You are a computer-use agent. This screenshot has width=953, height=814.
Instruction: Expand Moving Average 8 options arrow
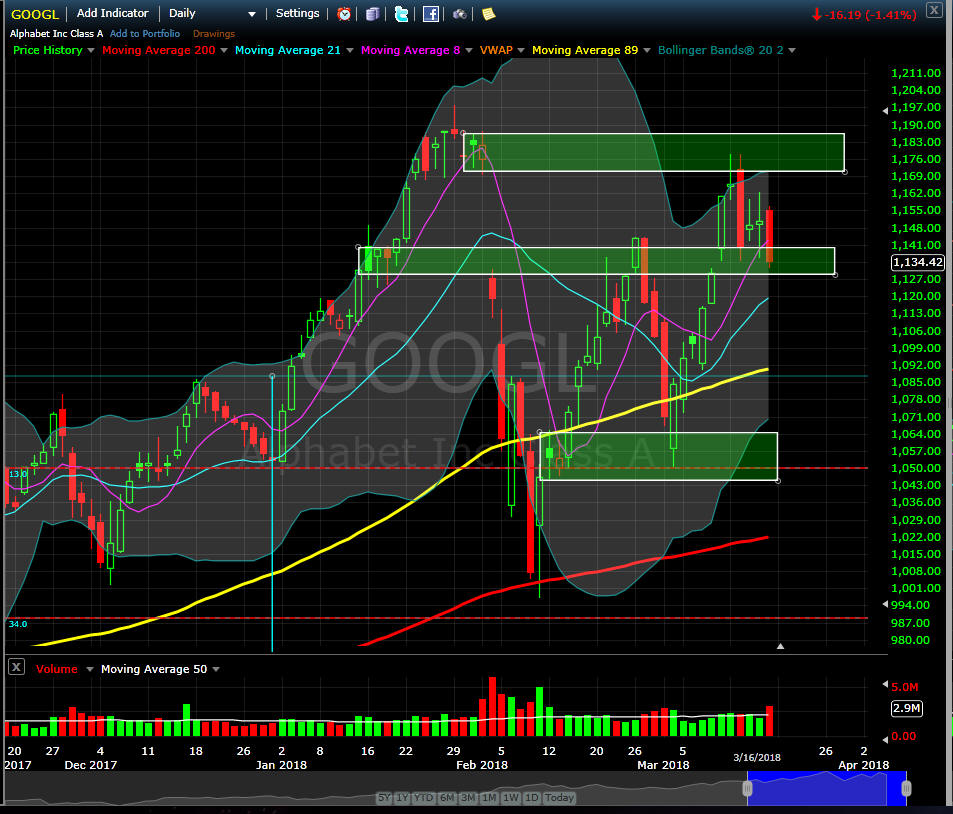coord(469,50)
